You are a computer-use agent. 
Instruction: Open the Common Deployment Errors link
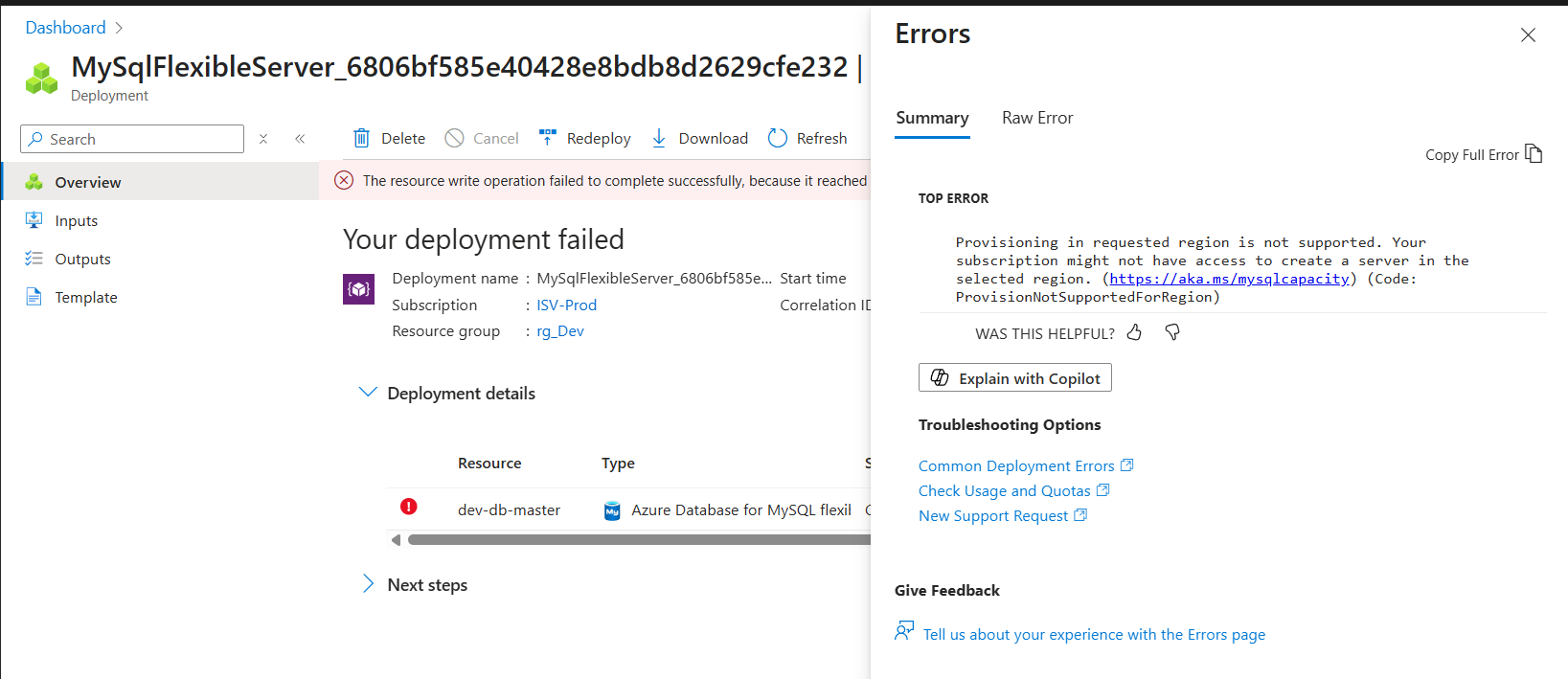[1026, 465]
